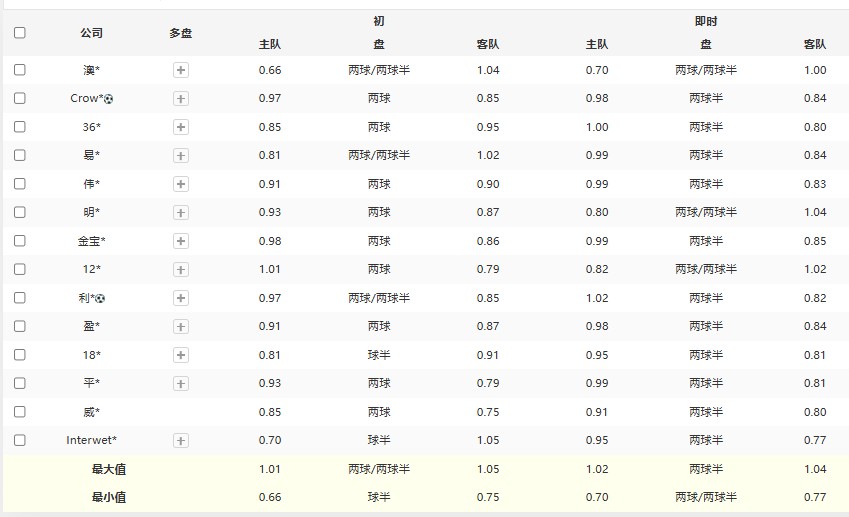Screen dimensions: 849x517
Task: Toggle the select-all checkbox in table header
Action: (20, 33)
